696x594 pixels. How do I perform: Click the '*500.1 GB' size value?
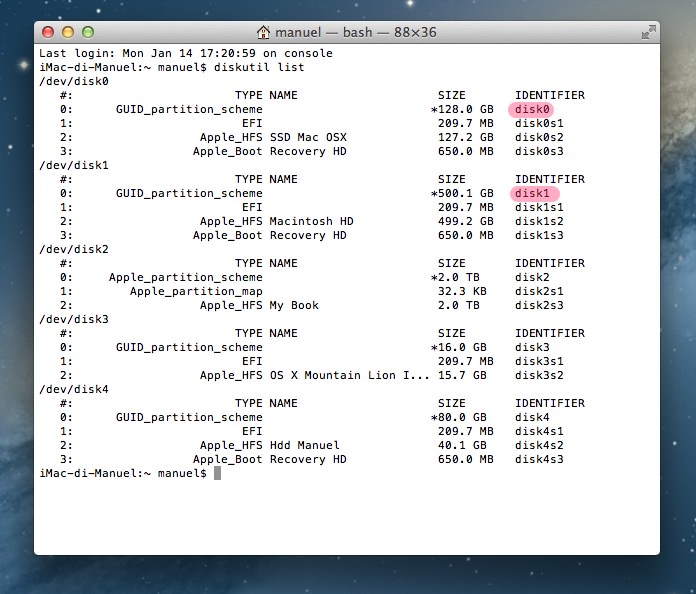462,194
